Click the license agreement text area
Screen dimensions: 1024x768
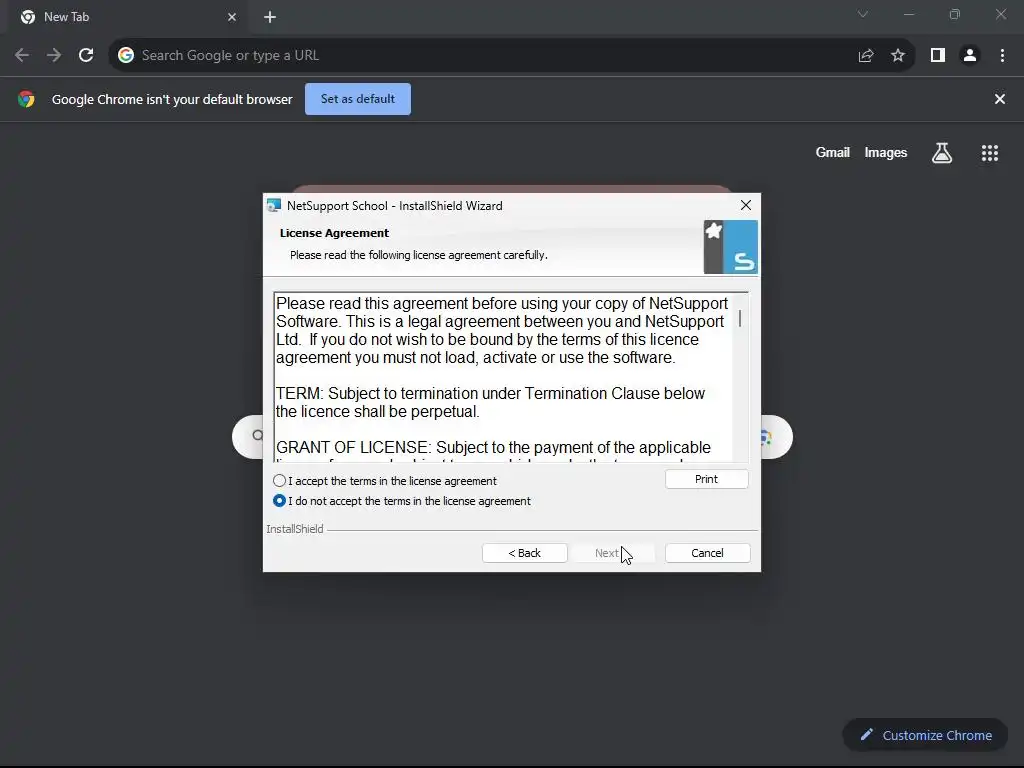tap(504, 377)
